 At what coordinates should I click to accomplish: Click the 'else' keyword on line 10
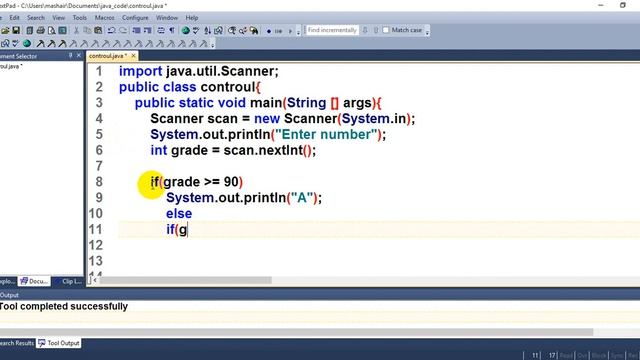point(179,213)
